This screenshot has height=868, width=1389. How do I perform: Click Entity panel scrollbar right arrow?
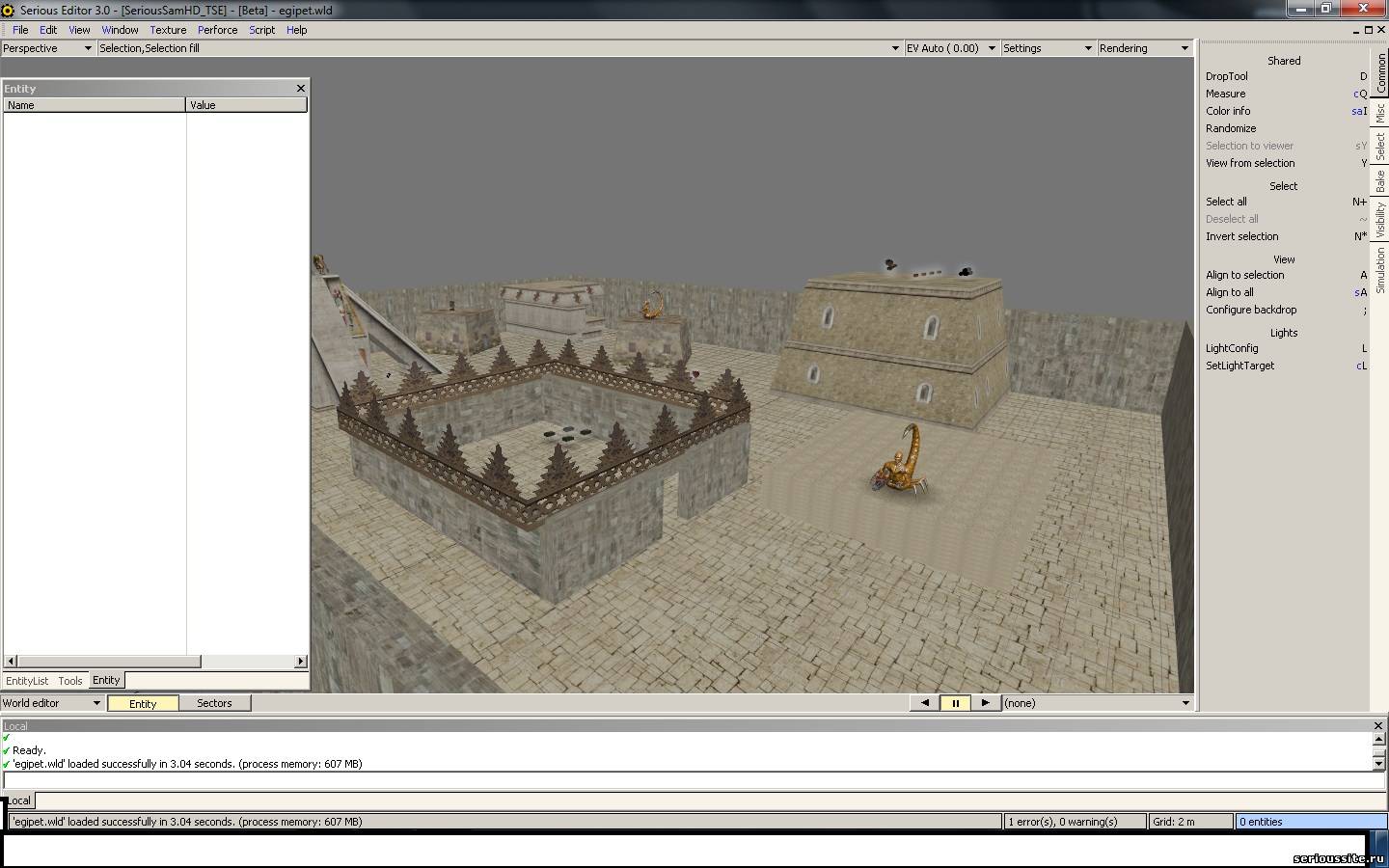(300, 662)
